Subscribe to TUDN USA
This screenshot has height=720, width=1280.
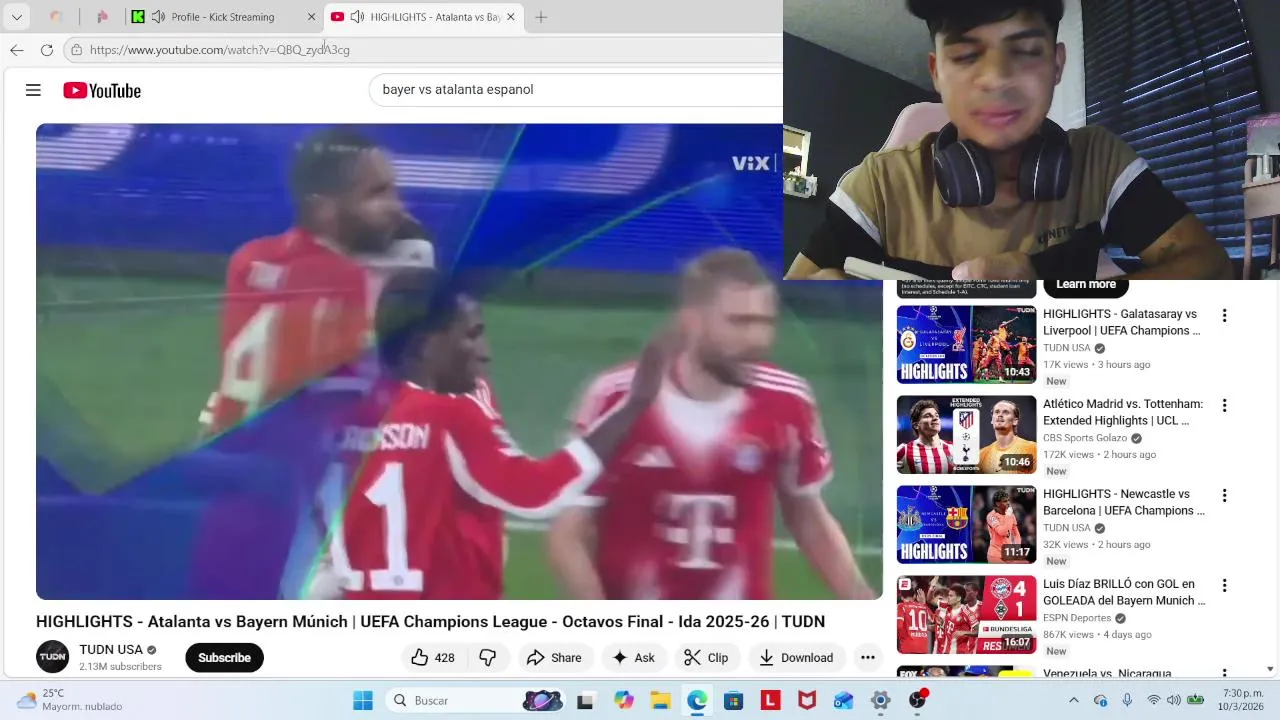224,658
